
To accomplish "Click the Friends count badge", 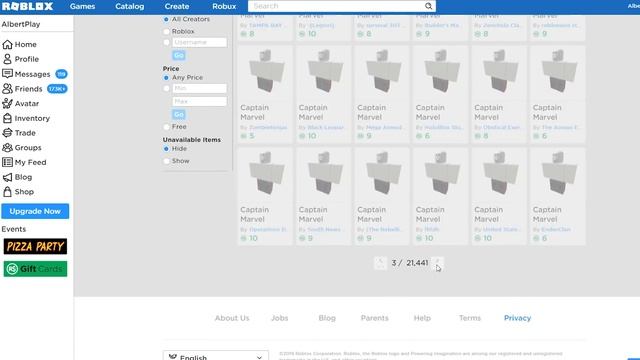I will pos(57,89).
